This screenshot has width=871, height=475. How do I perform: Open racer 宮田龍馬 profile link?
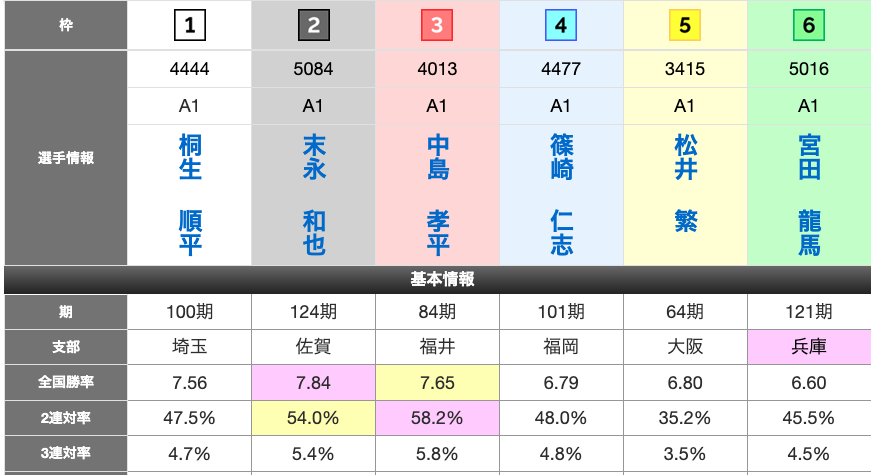click(809, 195)
